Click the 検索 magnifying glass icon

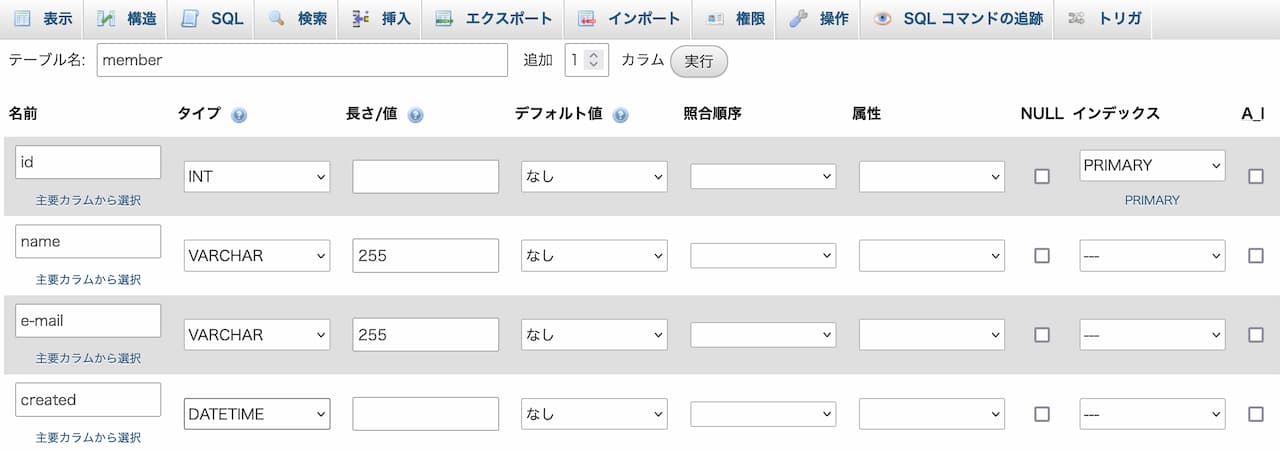tap(276, 19)
